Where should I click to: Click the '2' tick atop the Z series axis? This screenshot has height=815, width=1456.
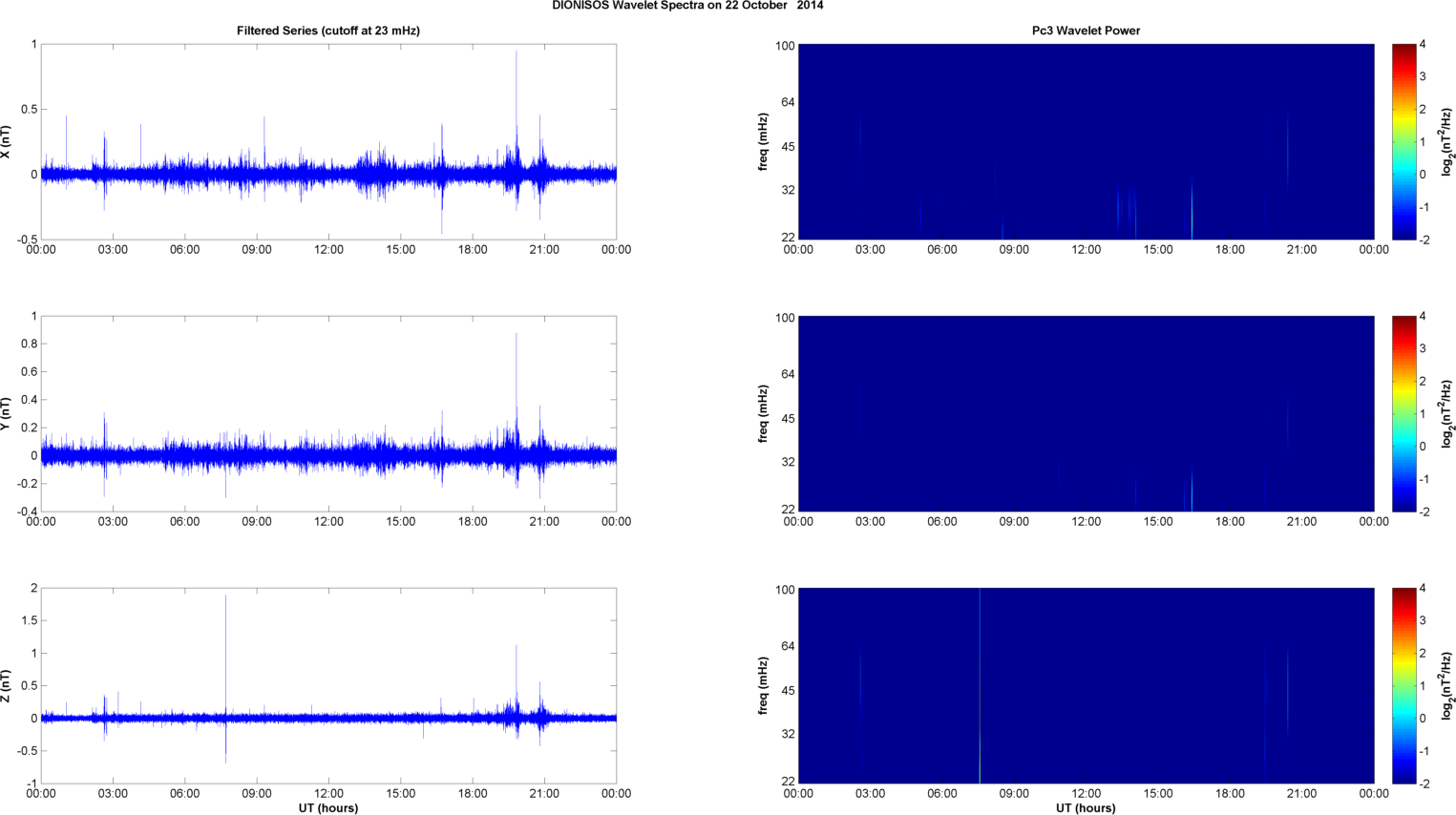(x=33, y=588)
